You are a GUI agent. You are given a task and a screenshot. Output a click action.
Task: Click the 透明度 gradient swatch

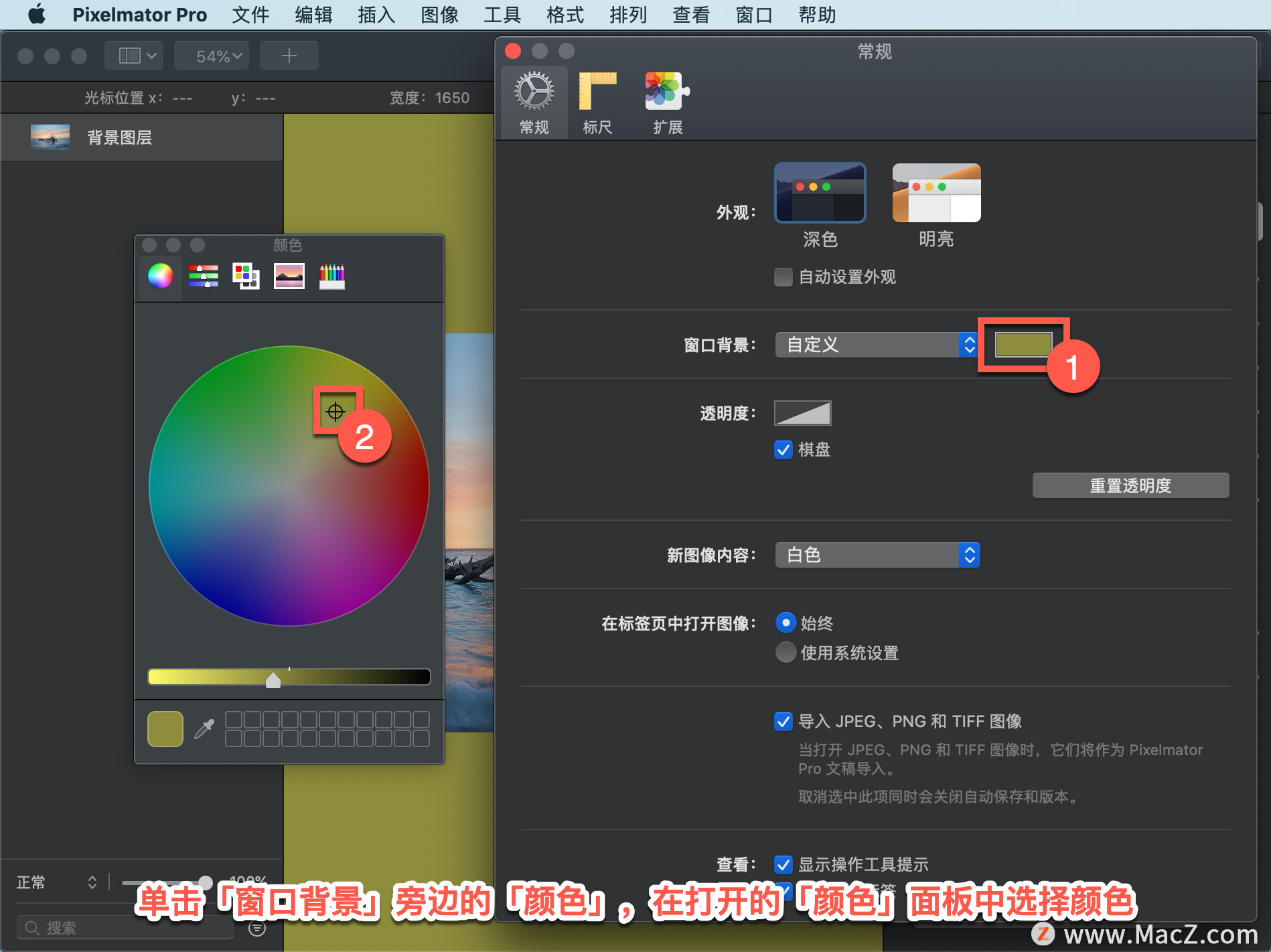tap(802, 413)
